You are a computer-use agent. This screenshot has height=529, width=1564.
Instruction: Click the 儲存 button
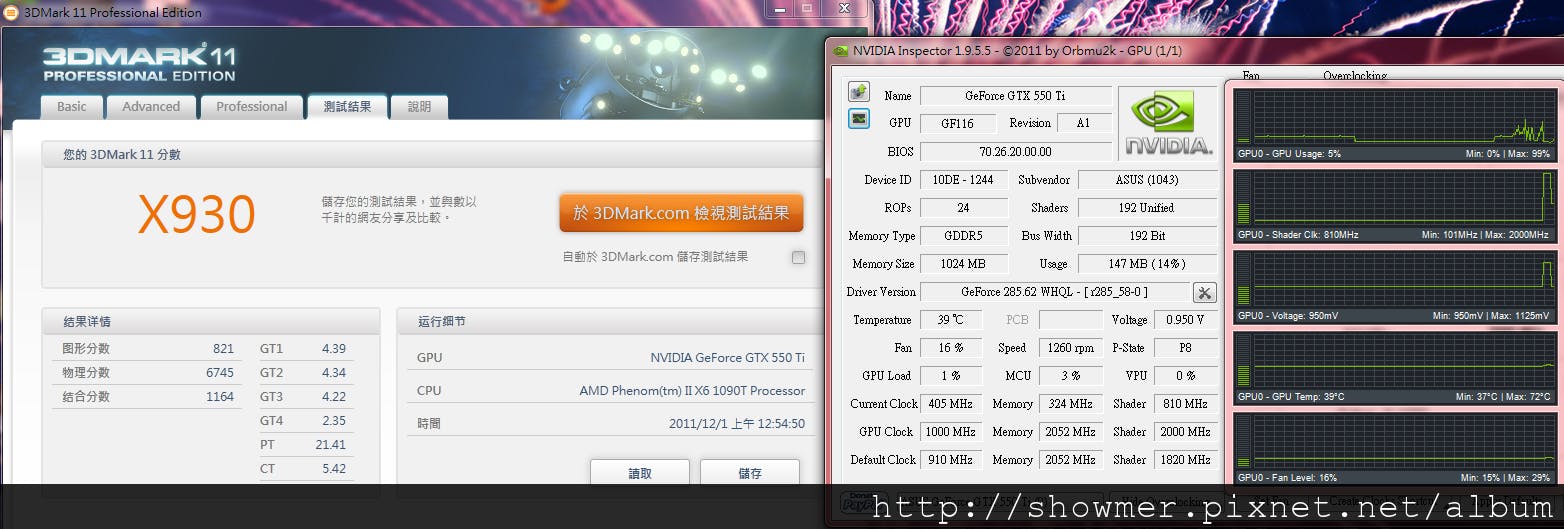750,473
